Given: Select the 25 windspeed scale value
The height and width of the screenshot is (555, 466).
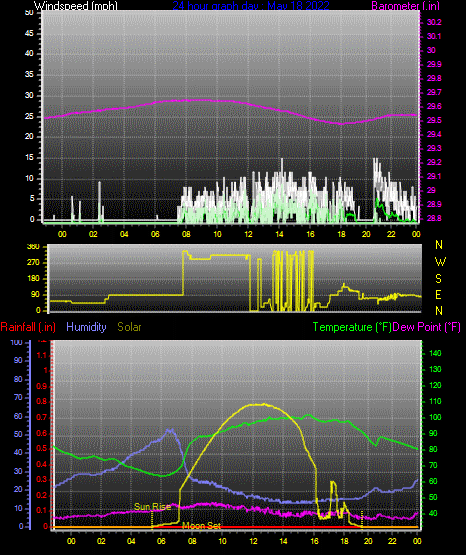Looking at the screenshot, I should point(29,116).
